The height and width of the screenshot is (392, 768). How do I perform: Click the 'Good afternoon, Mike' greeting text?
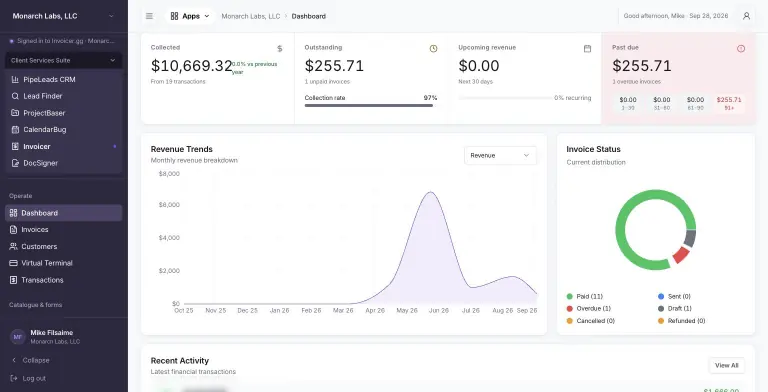(653, 16)
